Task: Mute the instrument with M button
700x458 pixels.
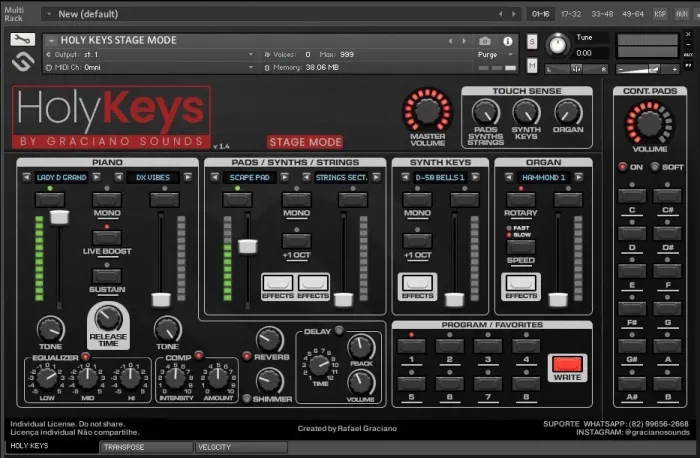Action: [x=532, y=66]
